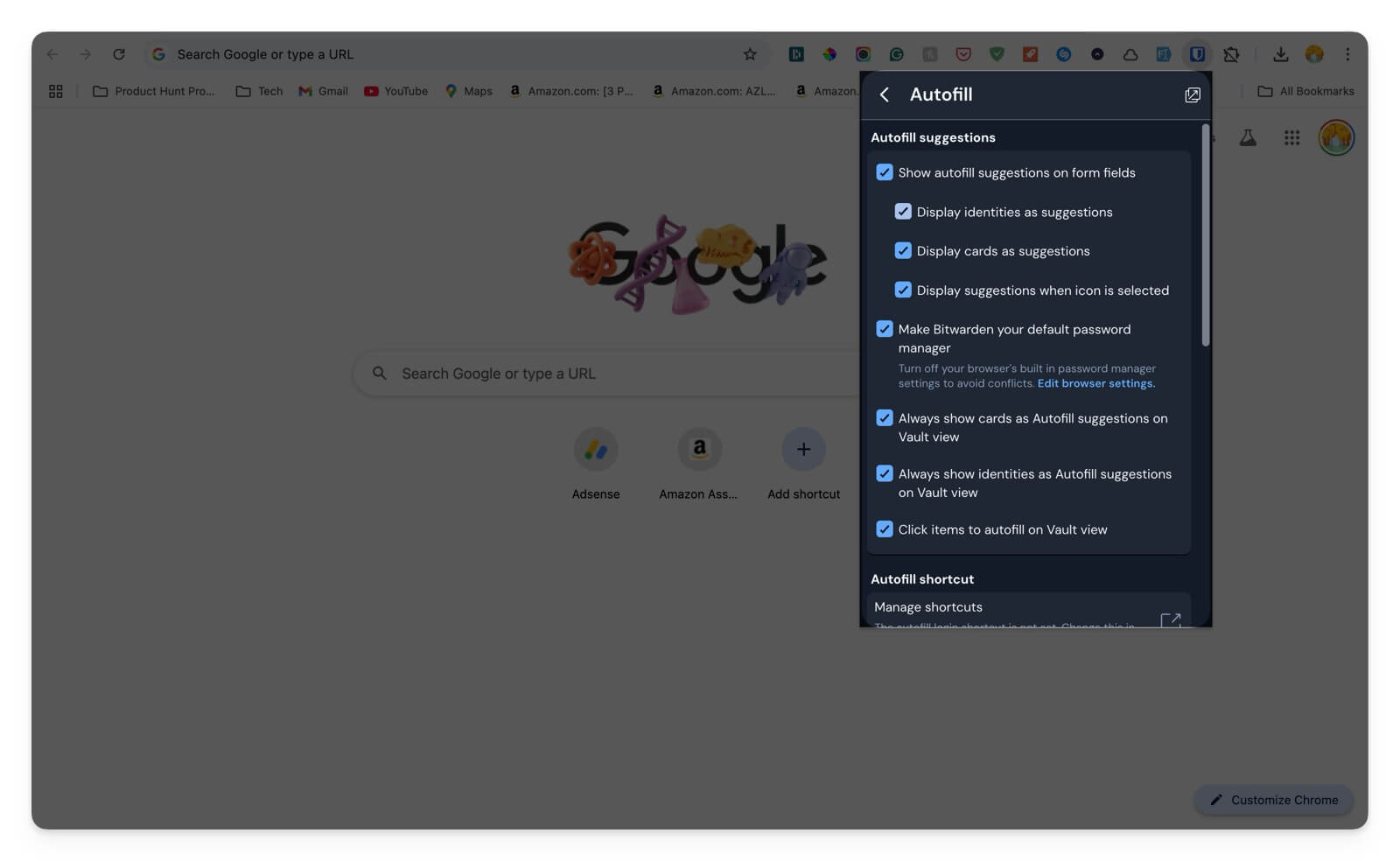Click the cloud extension icon
This screenshot has width=1400, height=861.
point(1130,54)
